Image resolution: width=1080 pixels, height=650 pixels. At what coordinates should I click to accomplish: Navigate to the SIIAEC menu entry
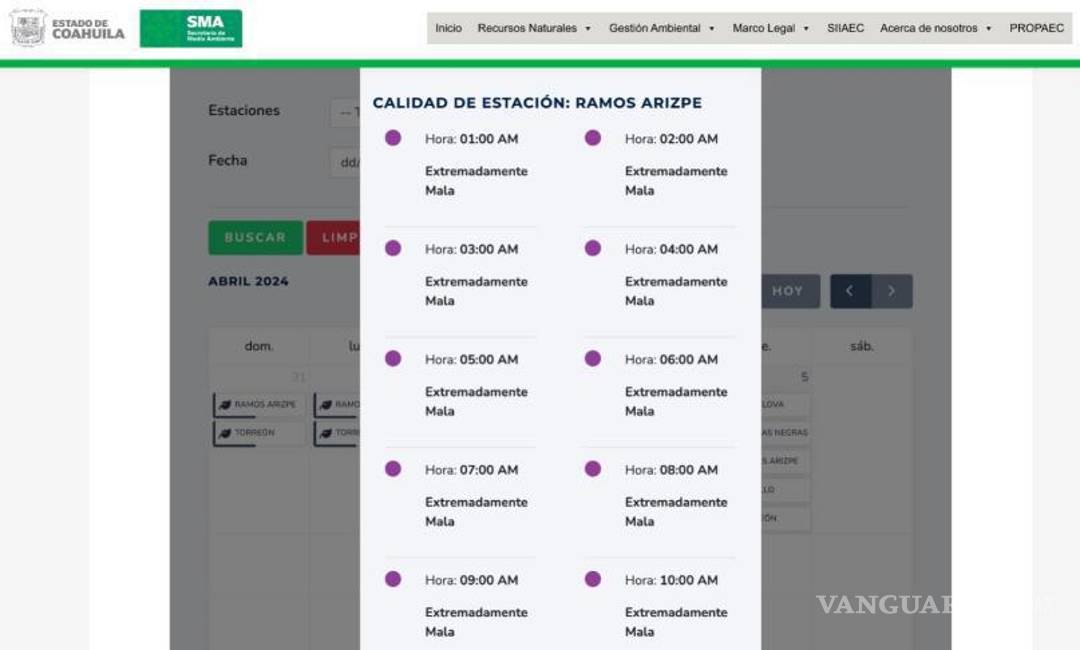[845, 28]
